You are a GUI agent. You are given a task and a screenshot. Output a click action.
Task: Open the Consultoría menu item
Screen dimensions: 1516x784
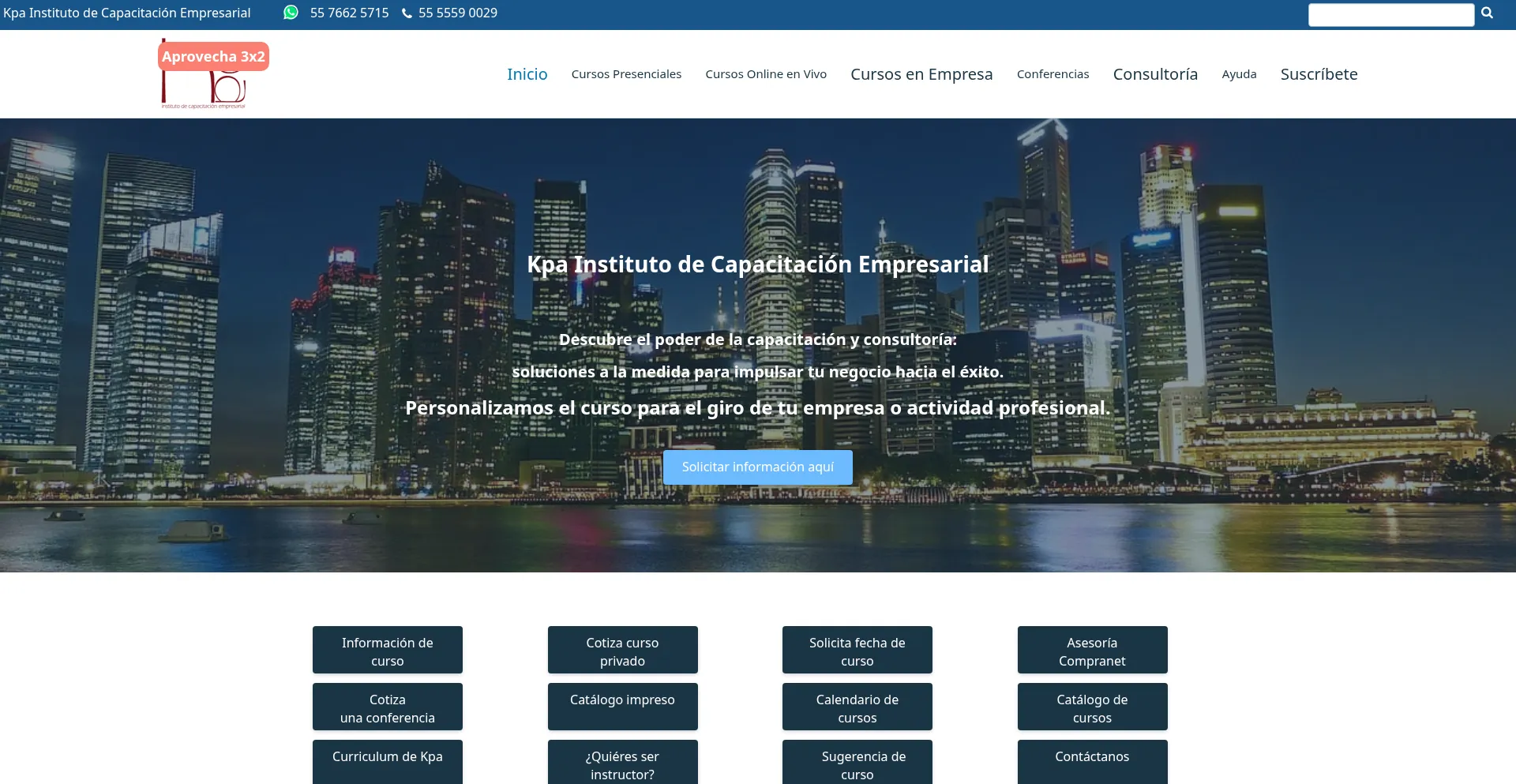click(x=1155, y=74)
